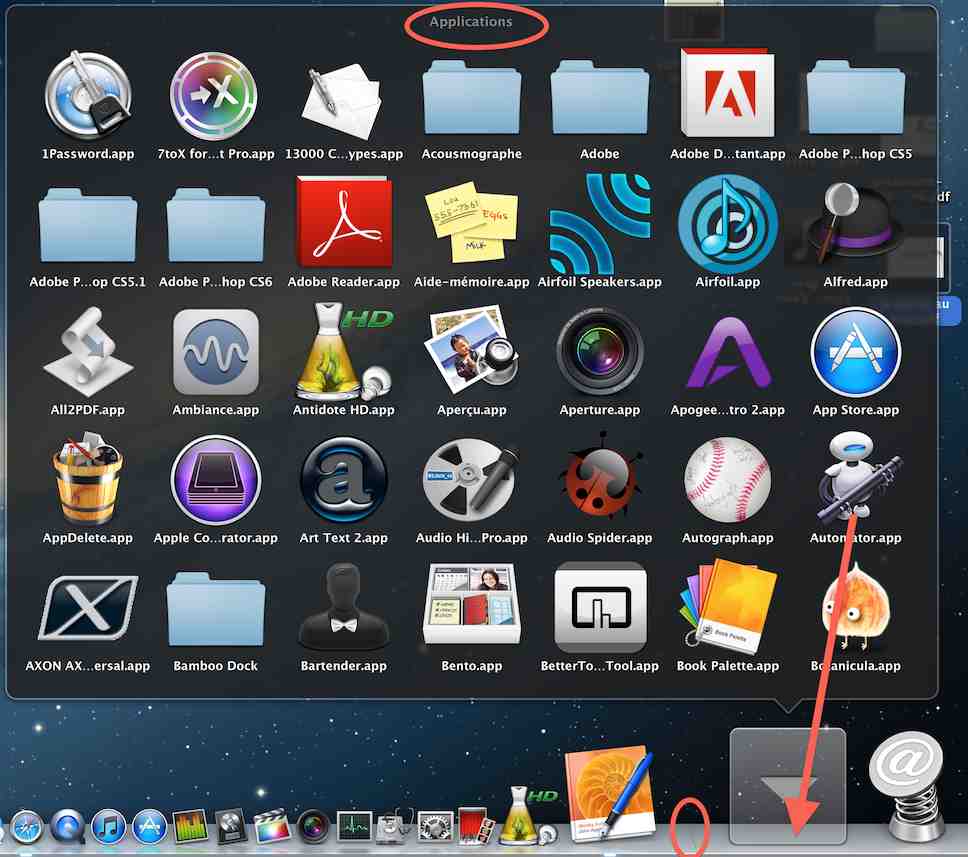Click the Antidote HD flask in the Dock
This screenshot has height=857, width=968.
click(x=527, y=815)
